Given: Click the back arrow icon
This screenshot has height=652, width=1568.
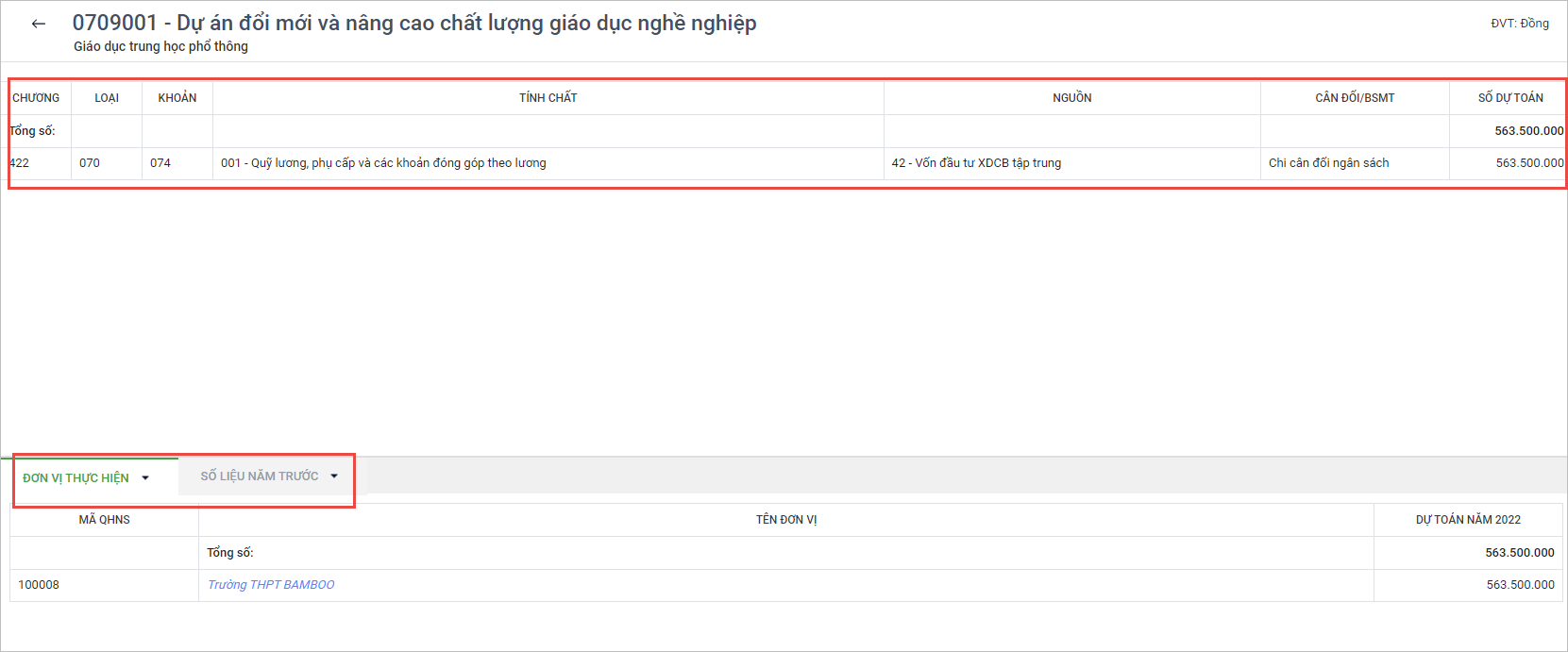Looking at the screenshot, I should tap(39, 24).
